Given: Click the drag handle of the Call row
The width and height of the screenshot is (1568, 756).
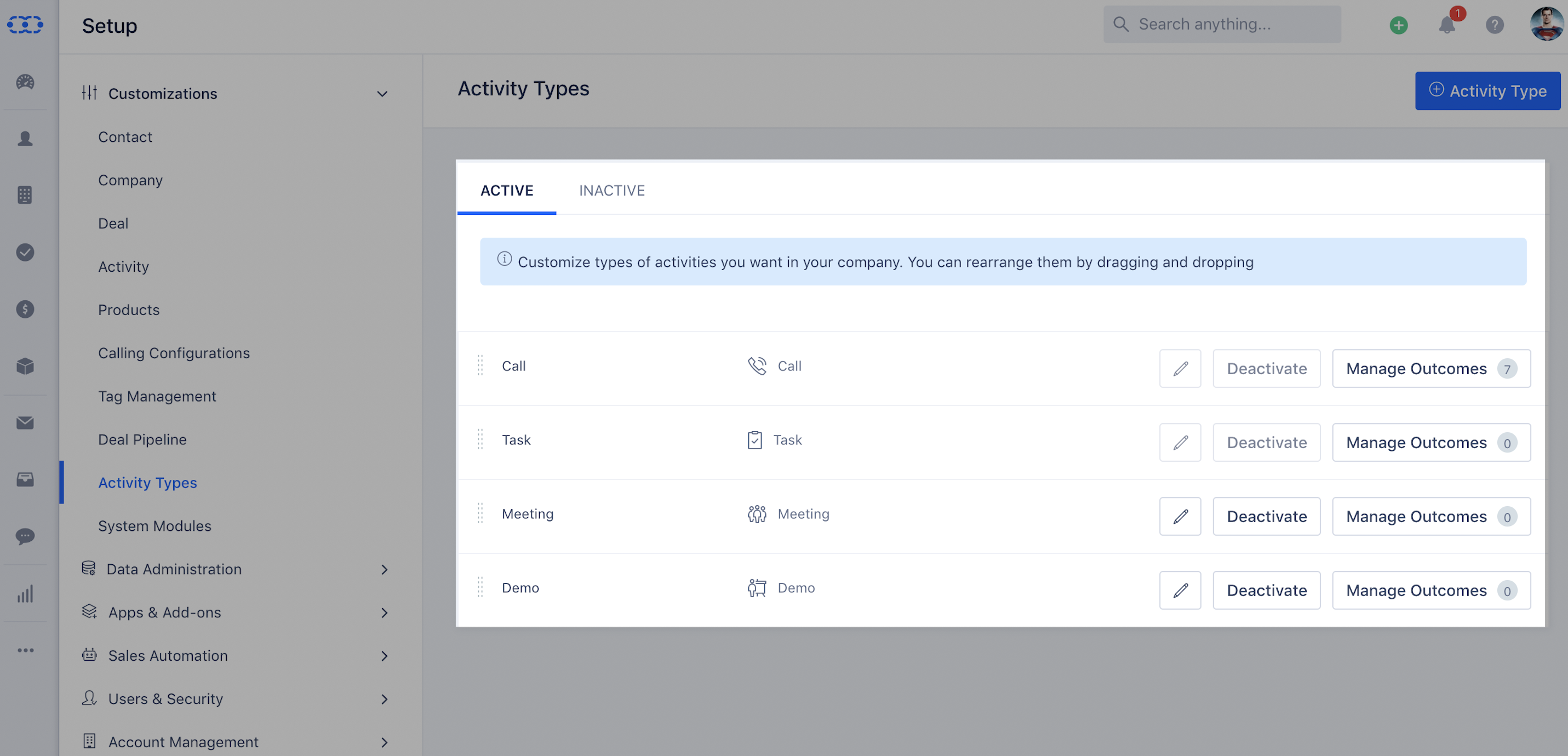Looking at the screenshot, I should [480, 365].
